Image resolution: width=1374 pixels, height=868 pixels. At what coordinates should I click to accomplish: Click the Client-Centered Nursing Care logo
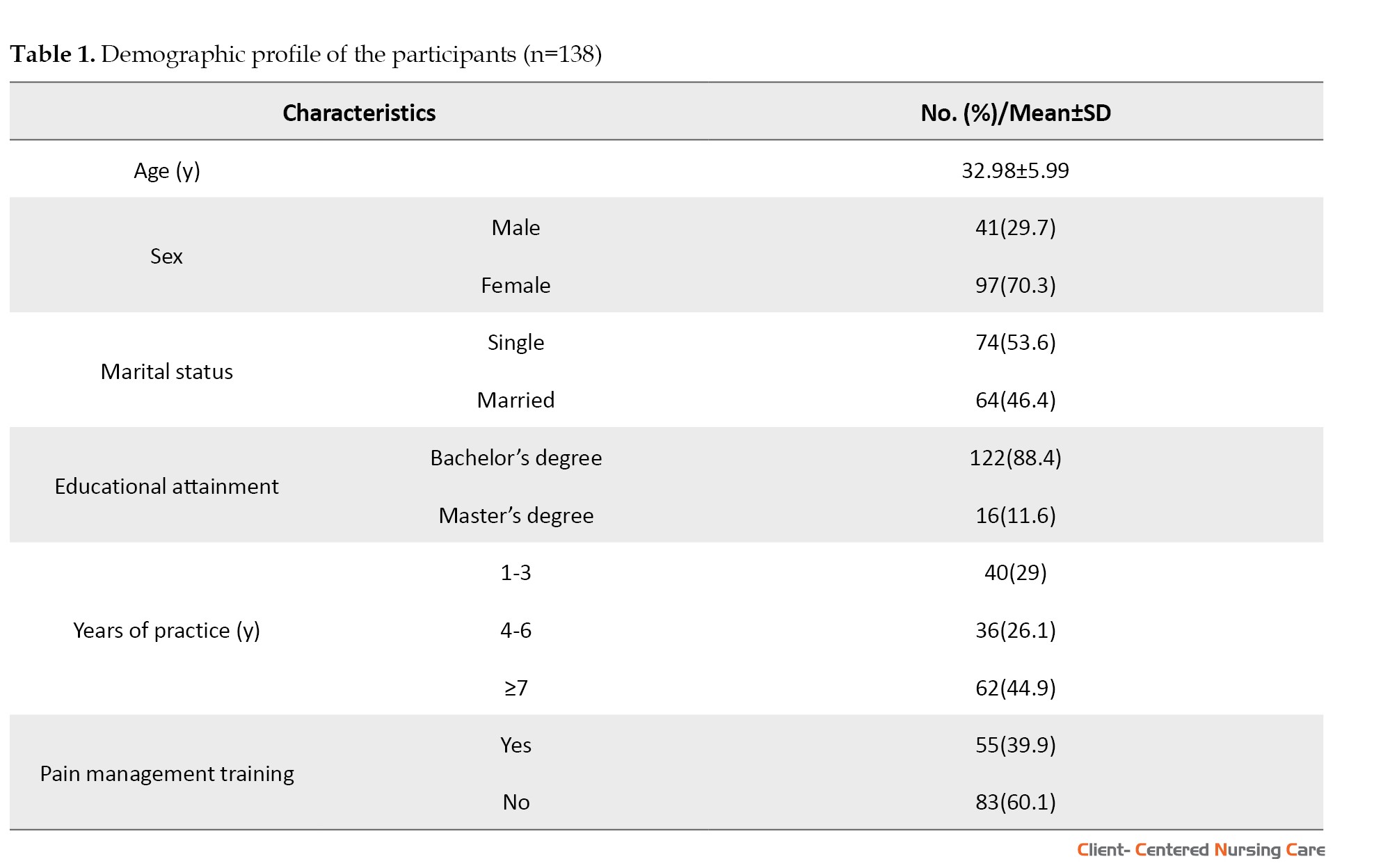[1201, 850]
